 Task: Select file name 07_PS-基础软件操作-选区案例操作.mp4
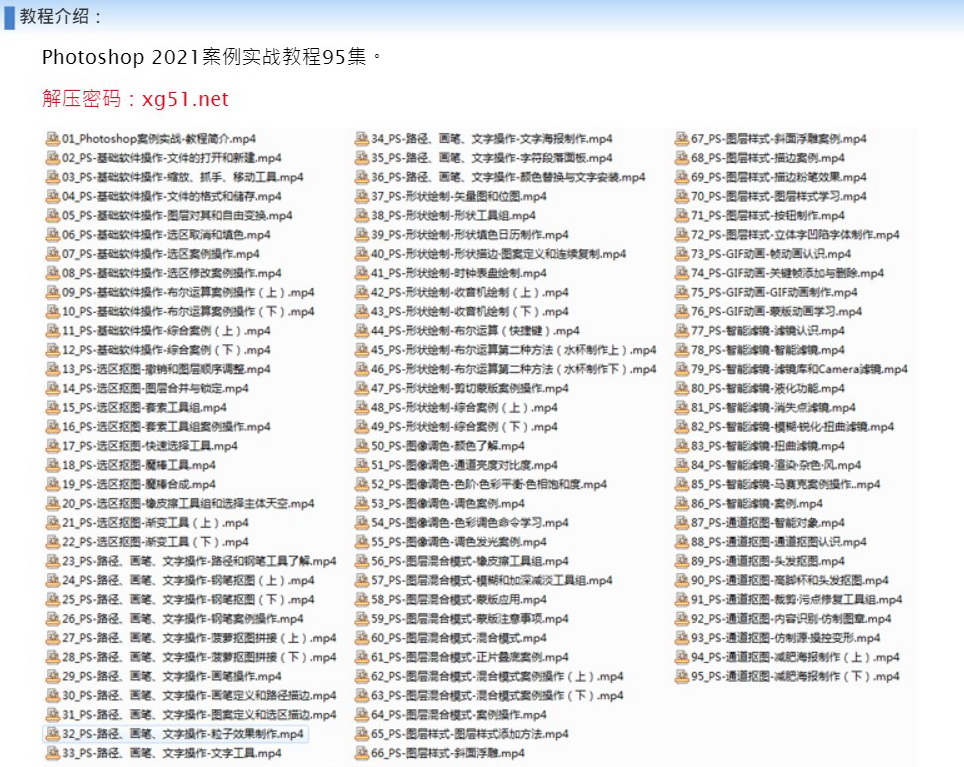pos(160,254)
